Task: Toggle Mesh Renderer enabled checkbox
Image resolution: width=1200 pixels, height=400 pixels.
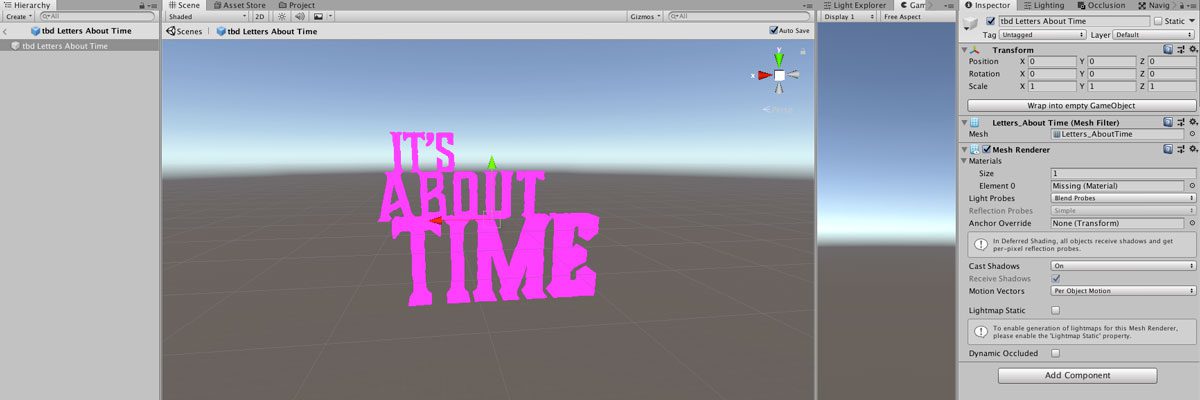Action: click(x=987, y=149)
